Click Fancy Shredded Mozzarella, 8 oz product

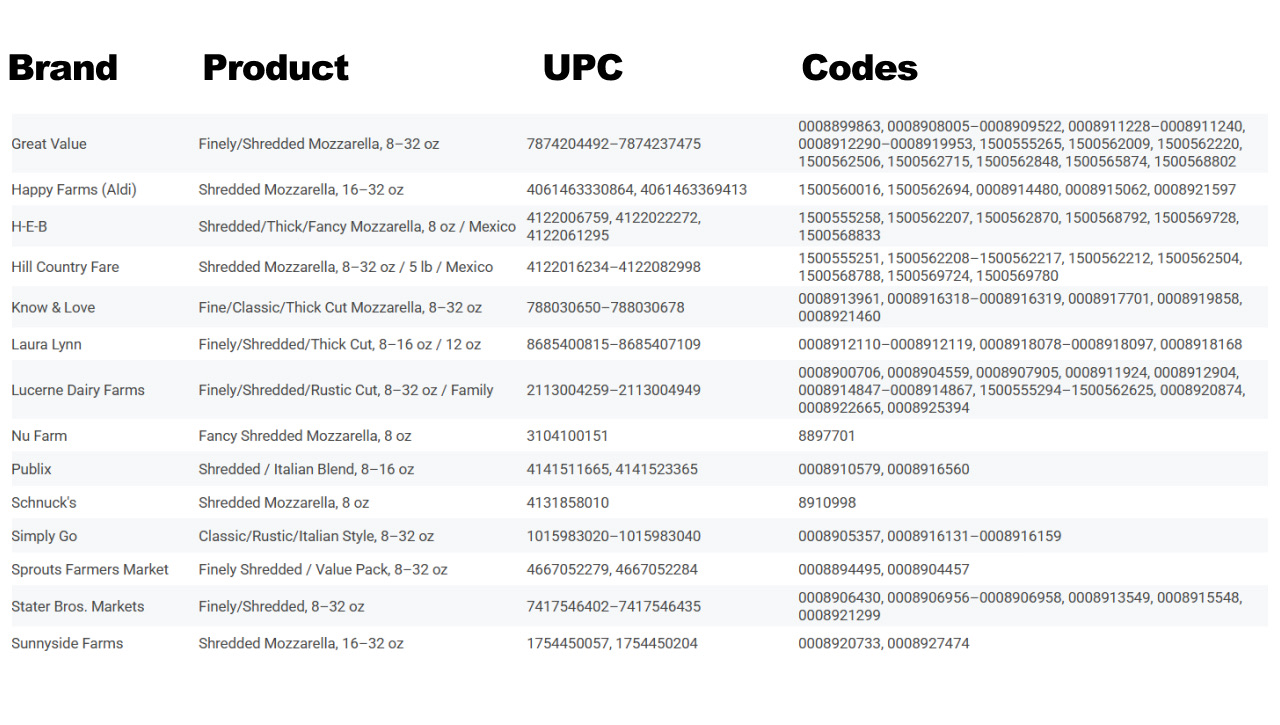tap(305, 436)
